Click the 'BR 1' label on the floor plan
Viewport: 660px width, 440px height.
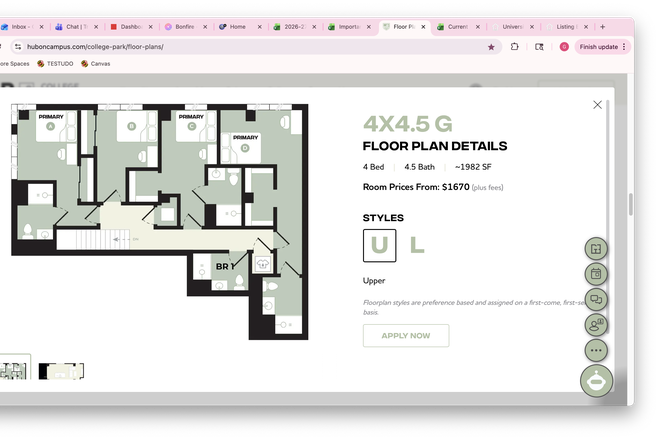click(x=226, y=267)
